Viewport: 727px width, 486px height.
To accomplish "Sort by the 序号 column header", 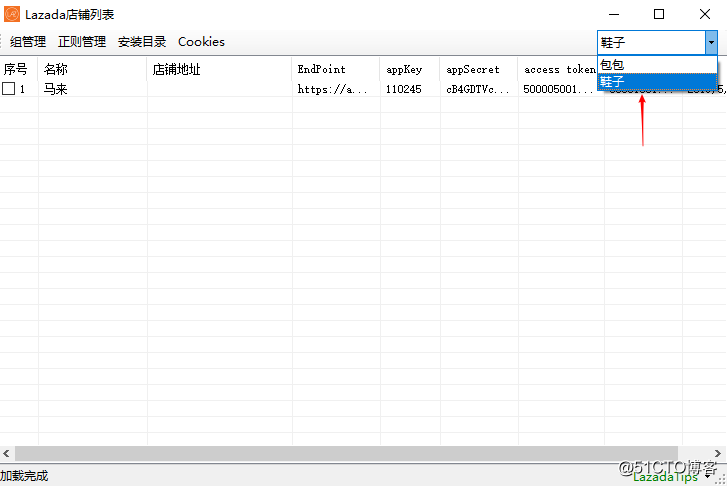I will click(x=19, y=69).
